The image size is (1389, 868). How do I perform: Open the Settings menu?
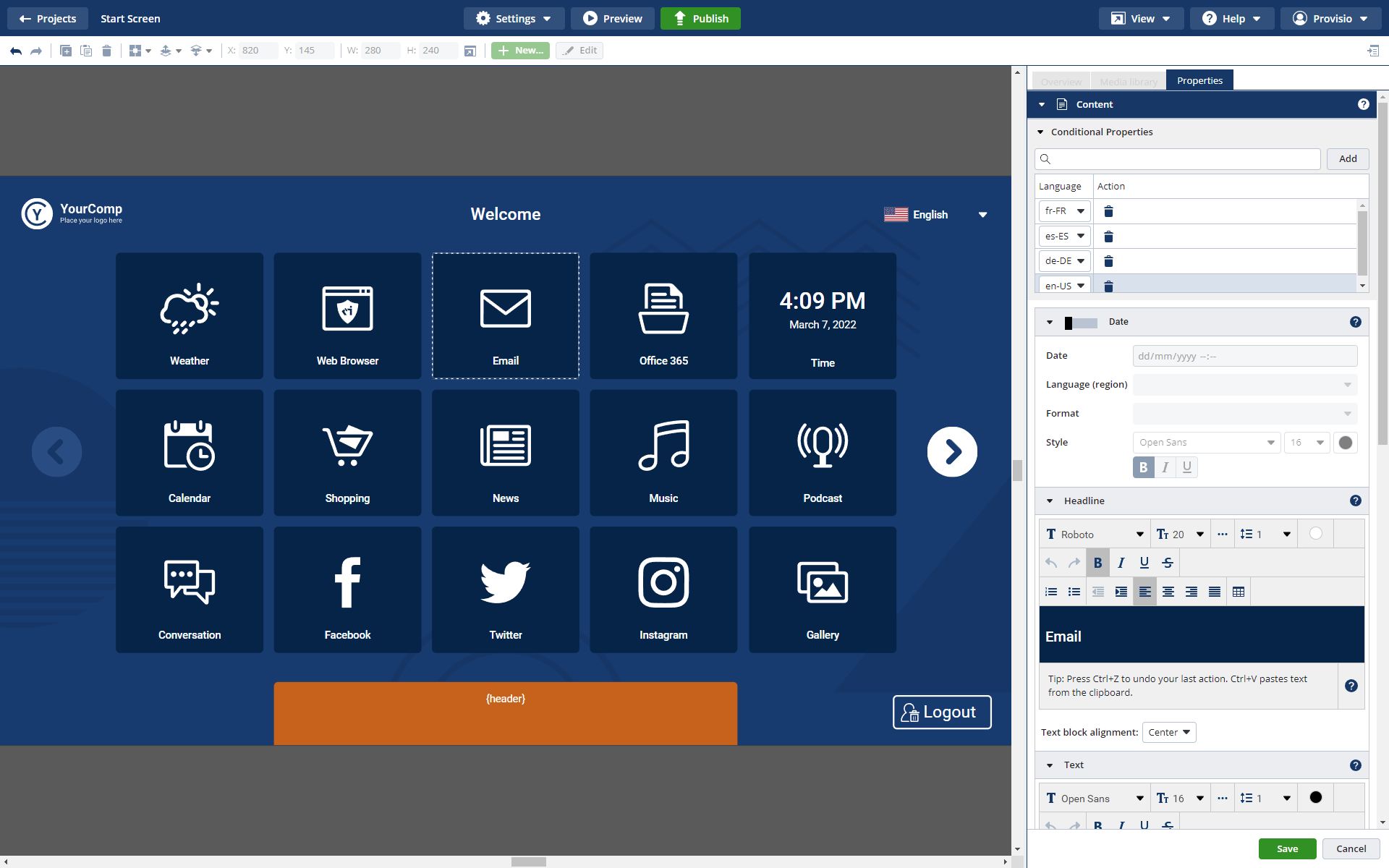click(514, 18)
